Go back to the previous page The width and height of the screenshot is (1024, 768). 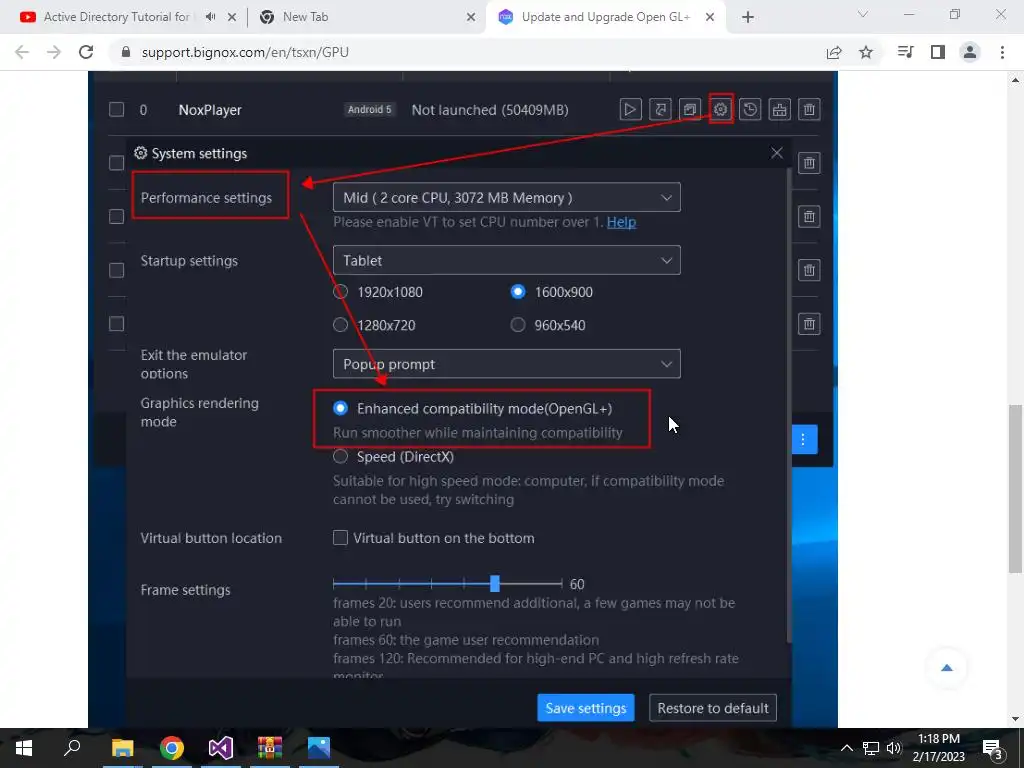point(22,52)
